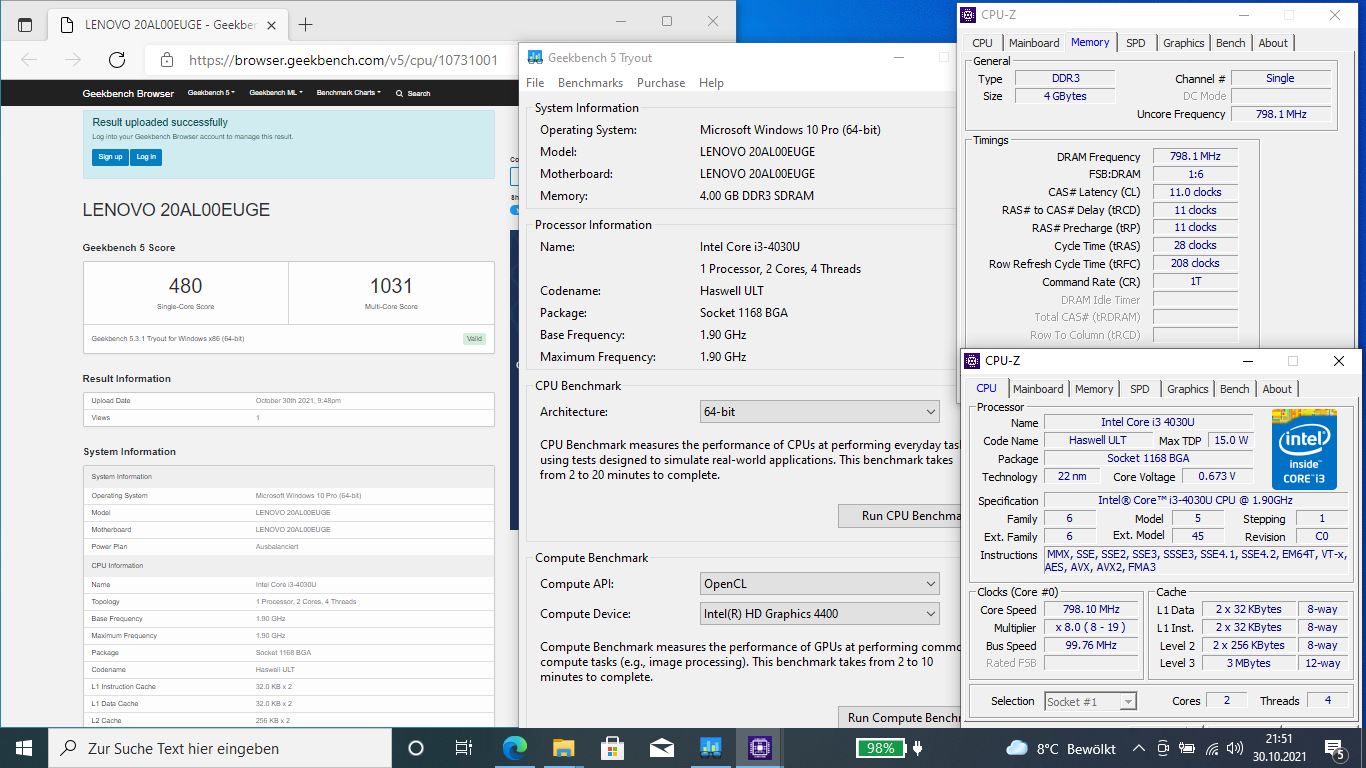Click the 480 single-core score

[x=186, y=286]
